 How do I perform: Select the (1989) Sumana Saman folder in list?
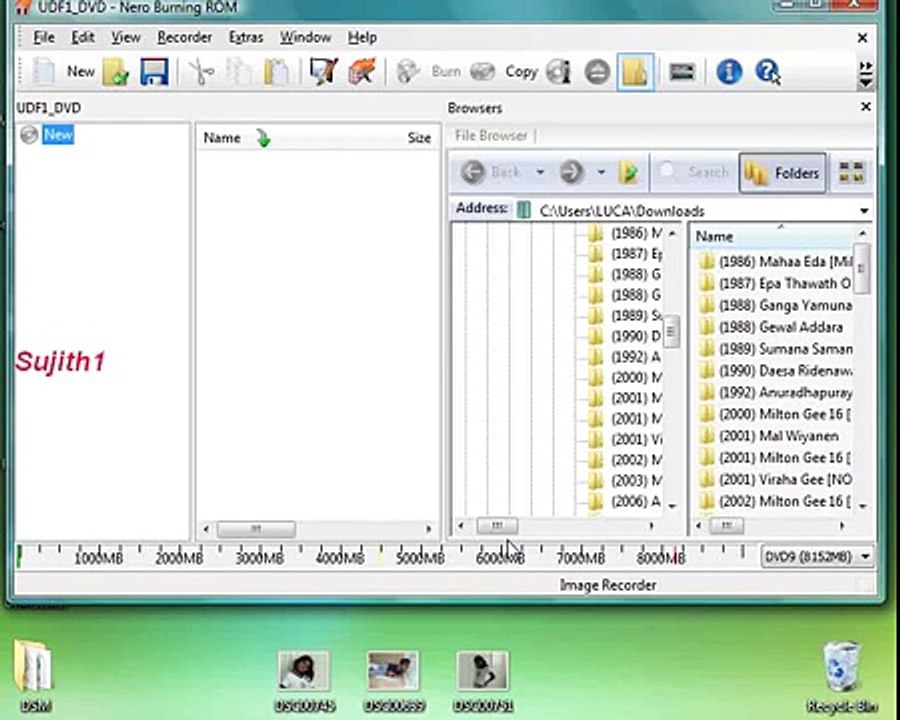pyautogui.click(x=775, y=349)
